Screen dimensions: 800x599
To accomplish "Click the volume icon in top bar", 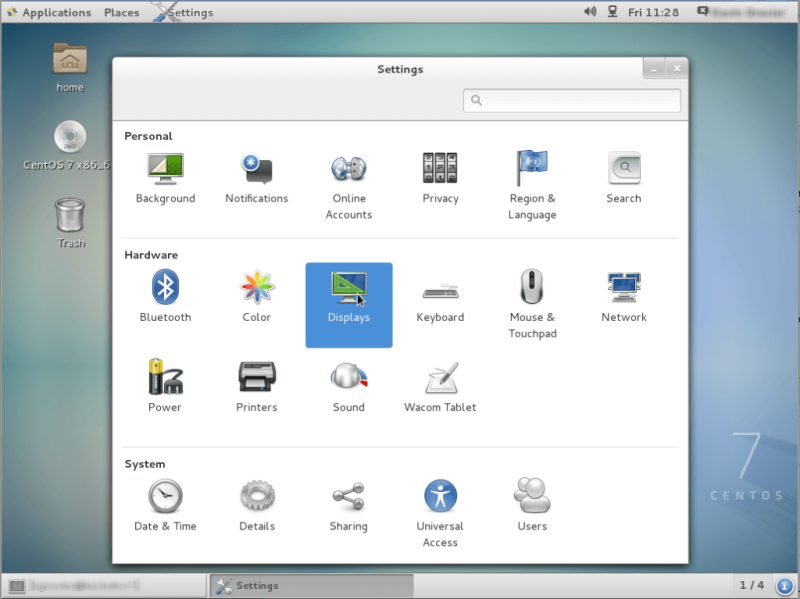I will pos(590,12).
